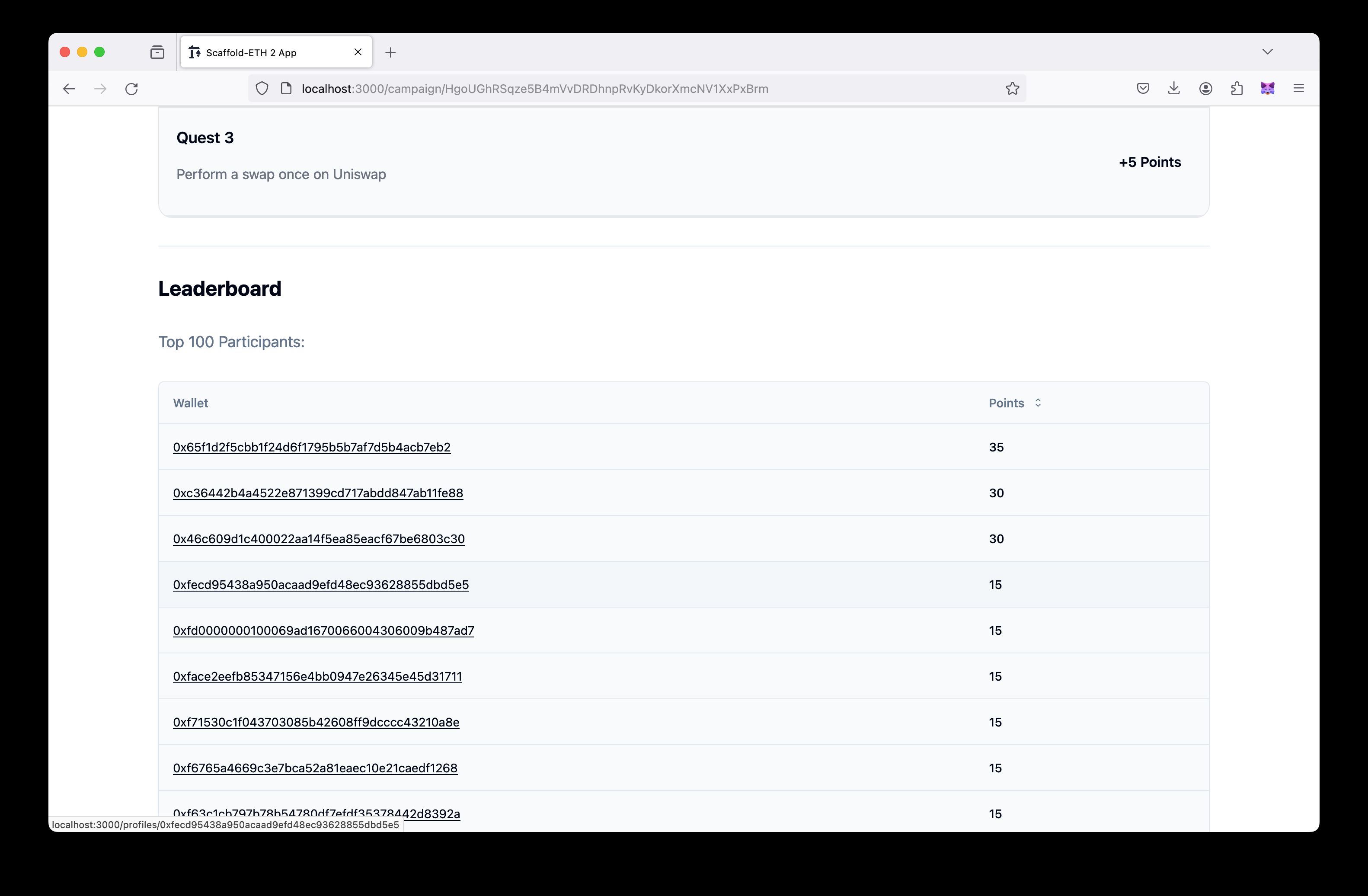Click 'Perform a swap once on Uniswap' description

[281, 174]
